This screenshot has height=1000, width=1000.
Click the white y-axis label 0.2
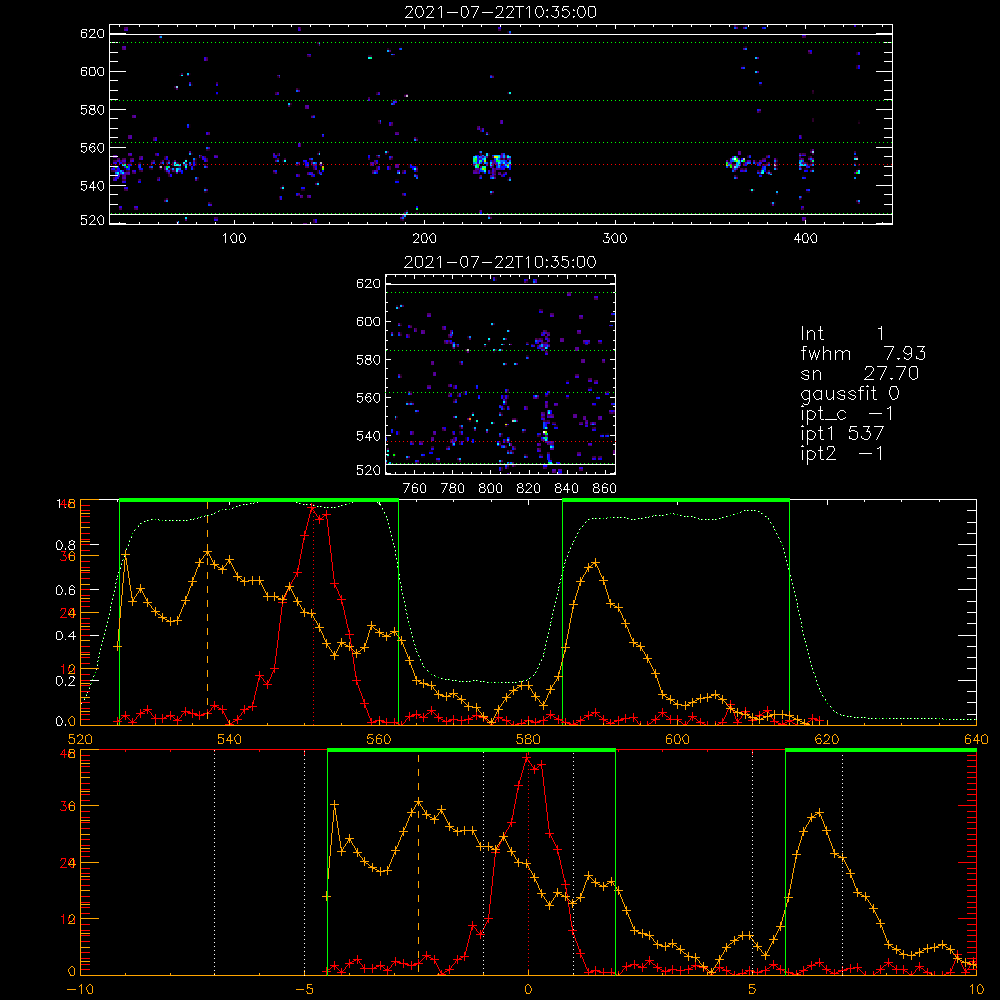(66, 681)
